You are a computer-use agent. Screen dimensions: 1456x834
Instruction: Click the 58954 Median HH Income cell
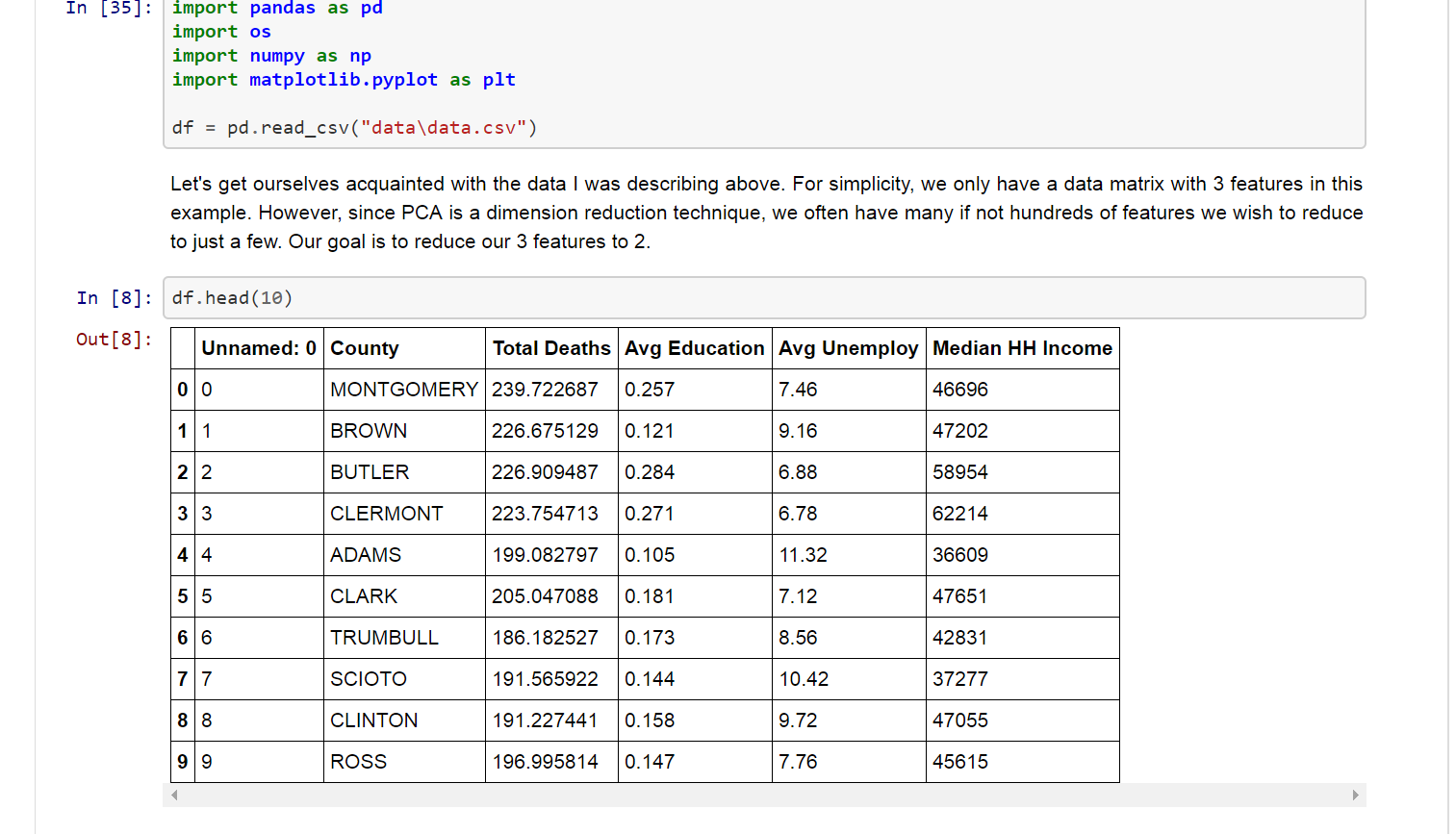click(1022, 472)
